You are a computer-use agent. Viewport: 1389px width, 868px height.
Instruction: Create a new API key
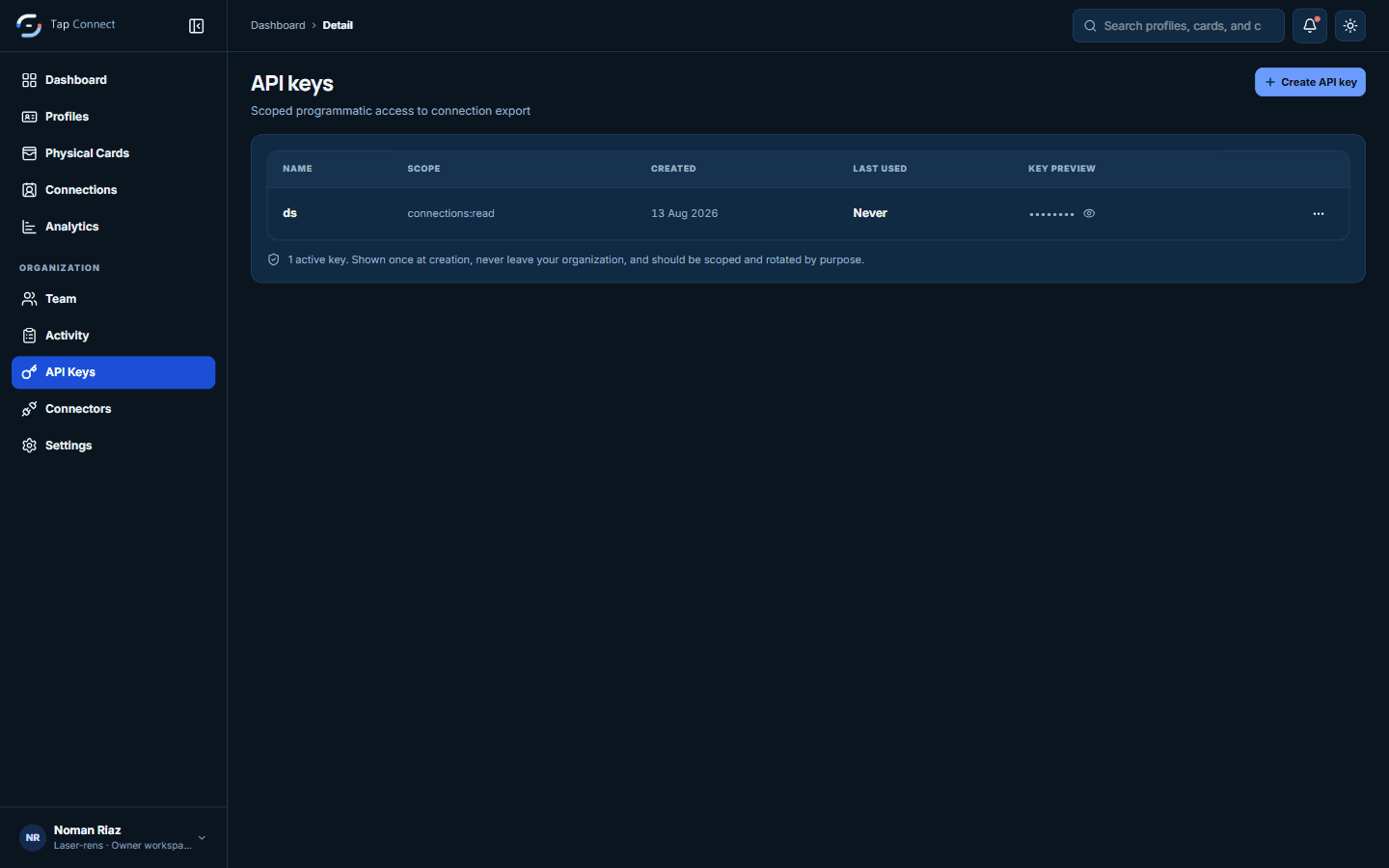point(1310,82)
